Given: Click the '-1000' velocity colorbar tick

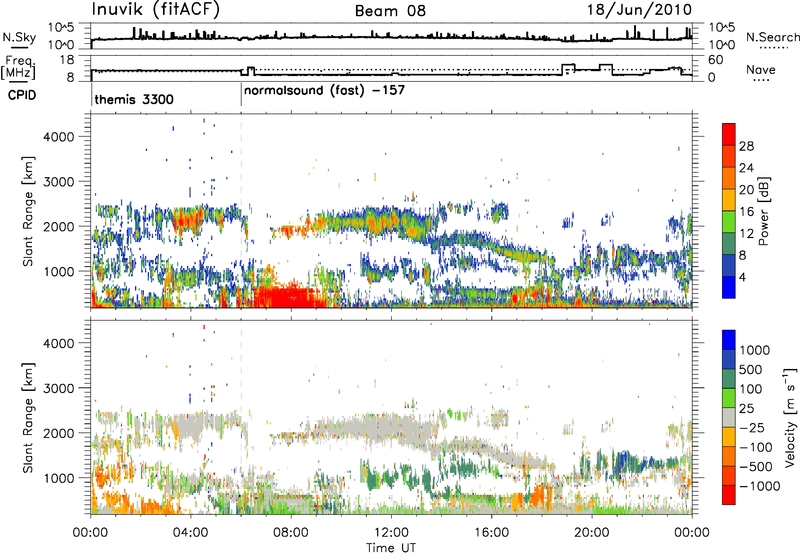Looking at the screenshot, I should (759, 486).
